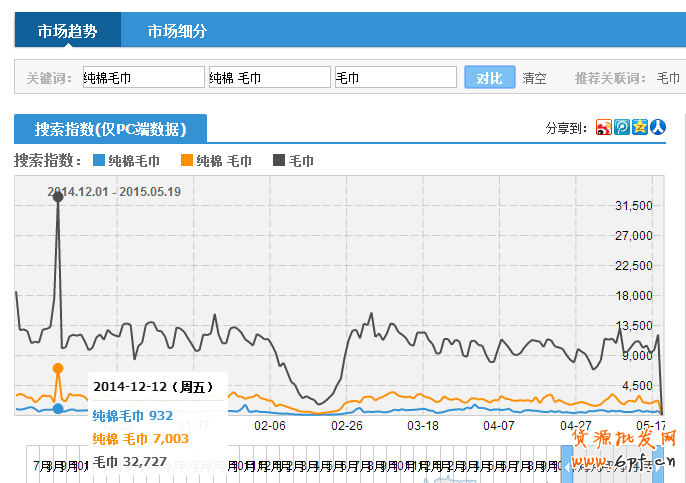Image resolution: width=686 pixels, height=483 pixels.
Task: Select recommended keyword 毛巾 link
Action: [x=667, y=78]
